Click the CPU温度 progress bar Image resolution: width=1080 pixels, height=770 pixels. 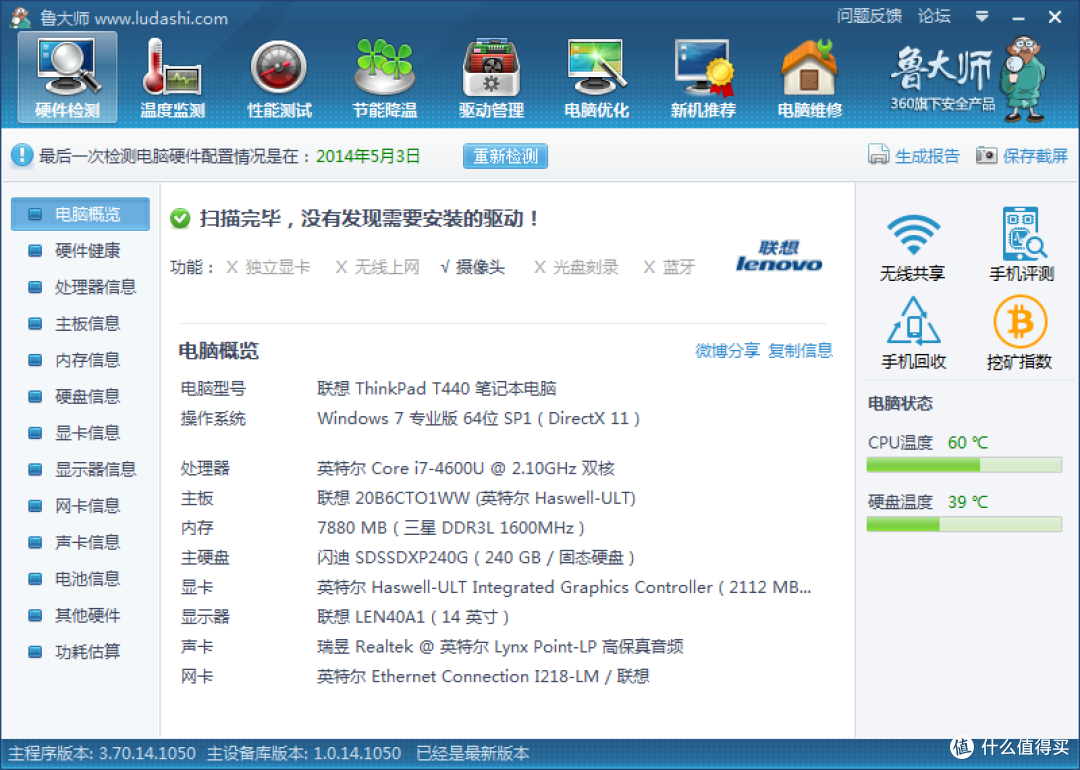[x=964, y=466]
